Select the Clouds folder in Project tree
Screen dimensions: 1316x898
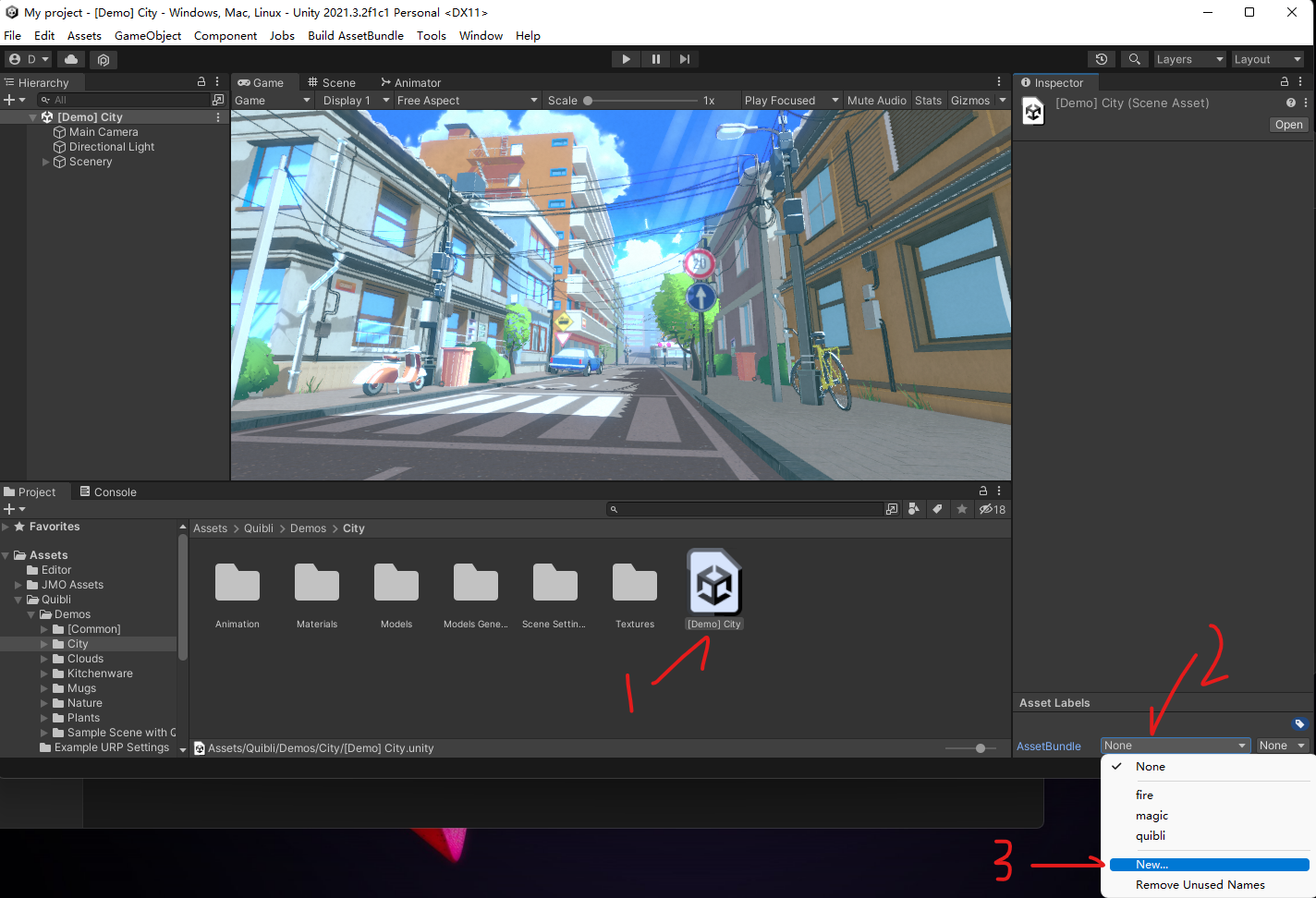[x=85, y=659]
